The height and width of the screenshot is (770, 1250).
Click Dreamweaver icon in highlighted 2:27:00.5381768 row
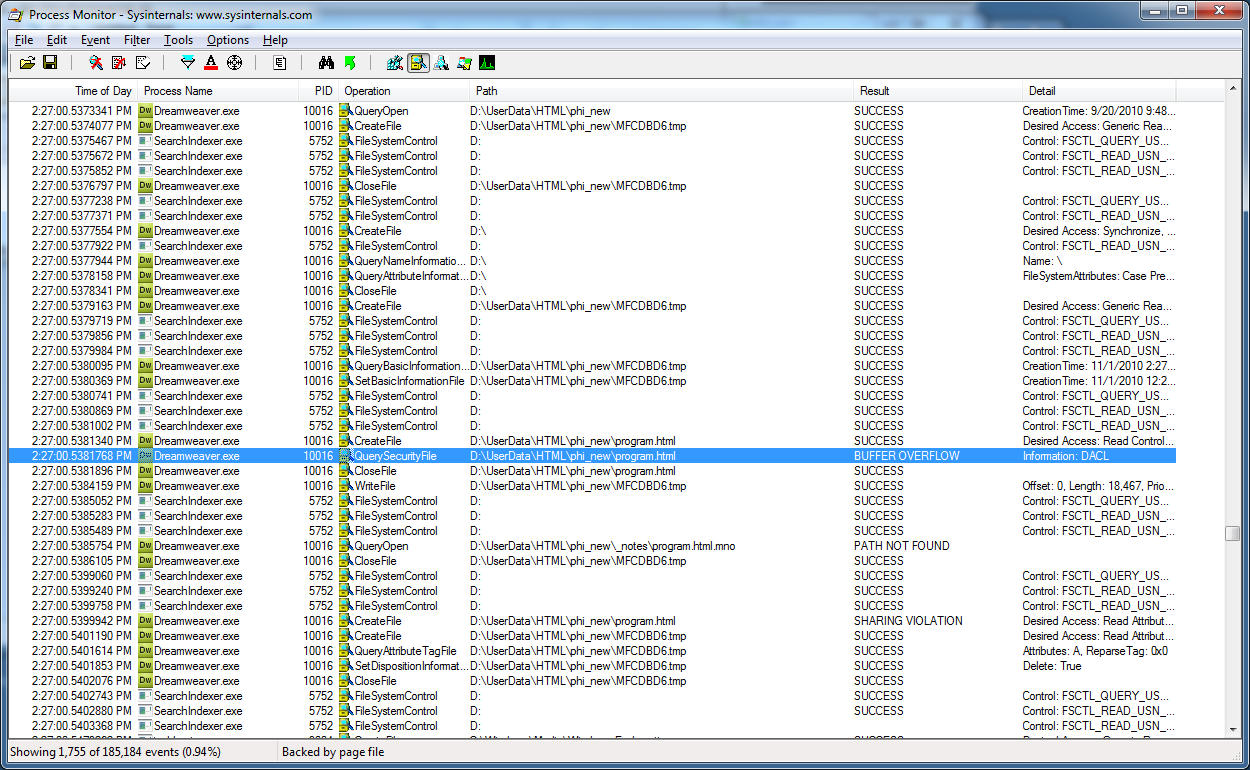[145, 456]
